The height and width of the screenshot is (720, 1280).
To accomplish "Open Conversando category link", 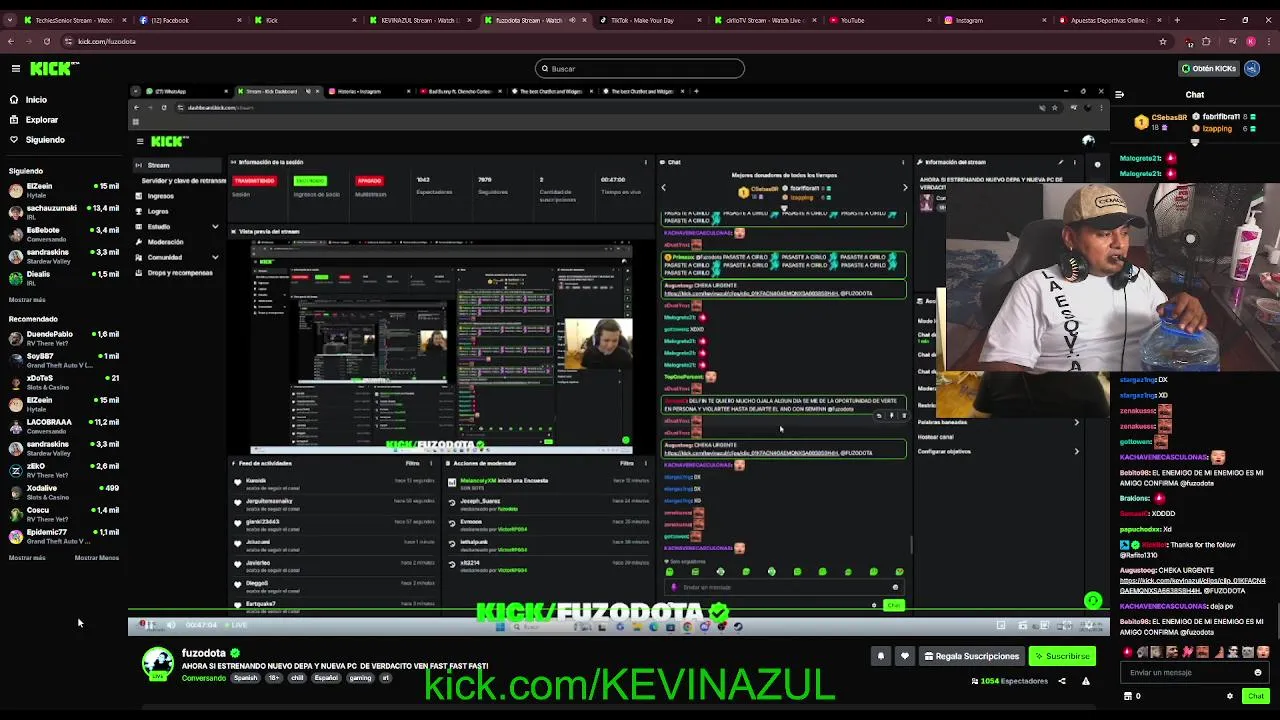I will click(204, 678).
